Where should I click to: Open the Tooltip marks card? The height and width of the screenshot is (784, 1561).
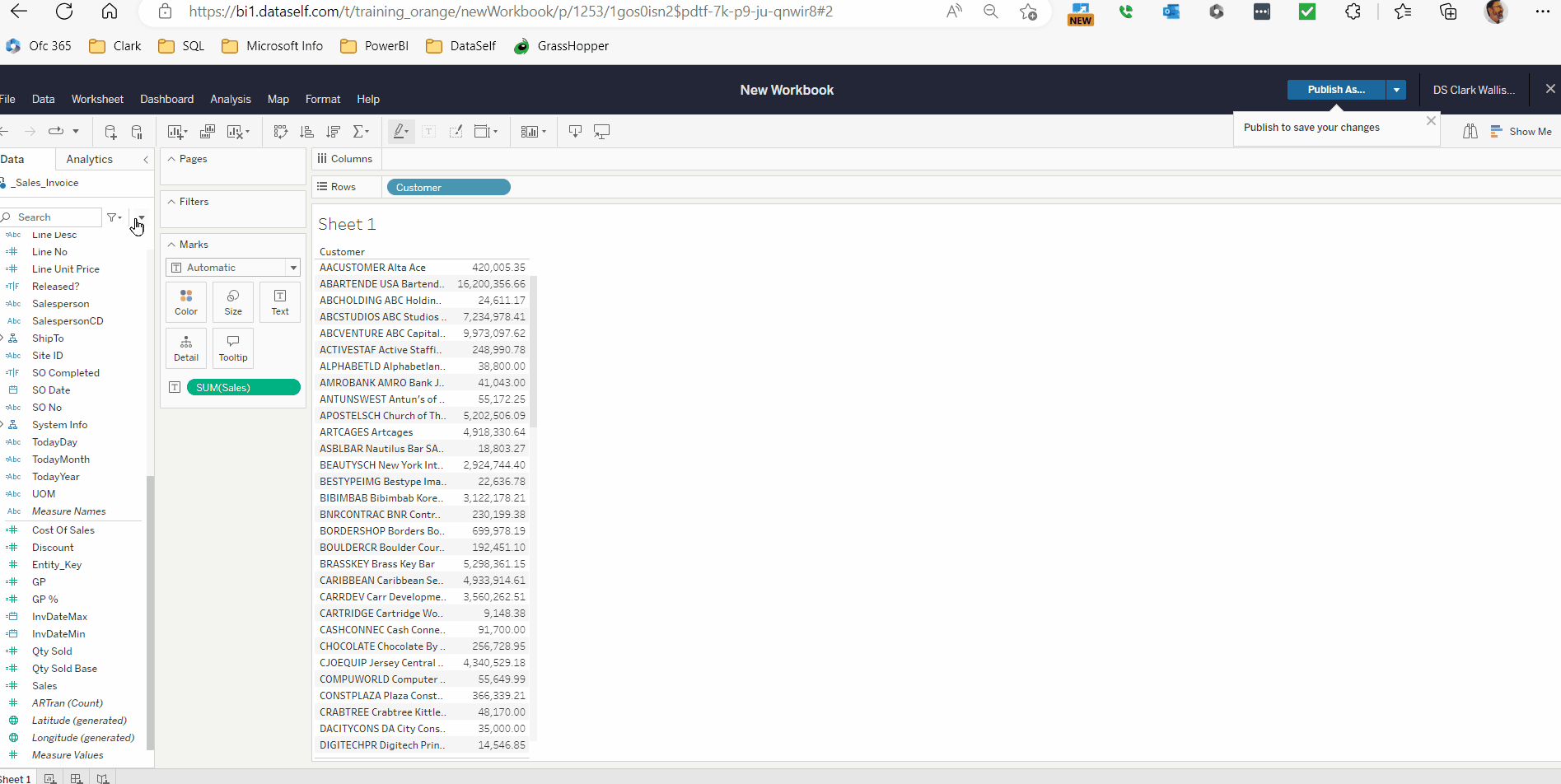point(233,348)
